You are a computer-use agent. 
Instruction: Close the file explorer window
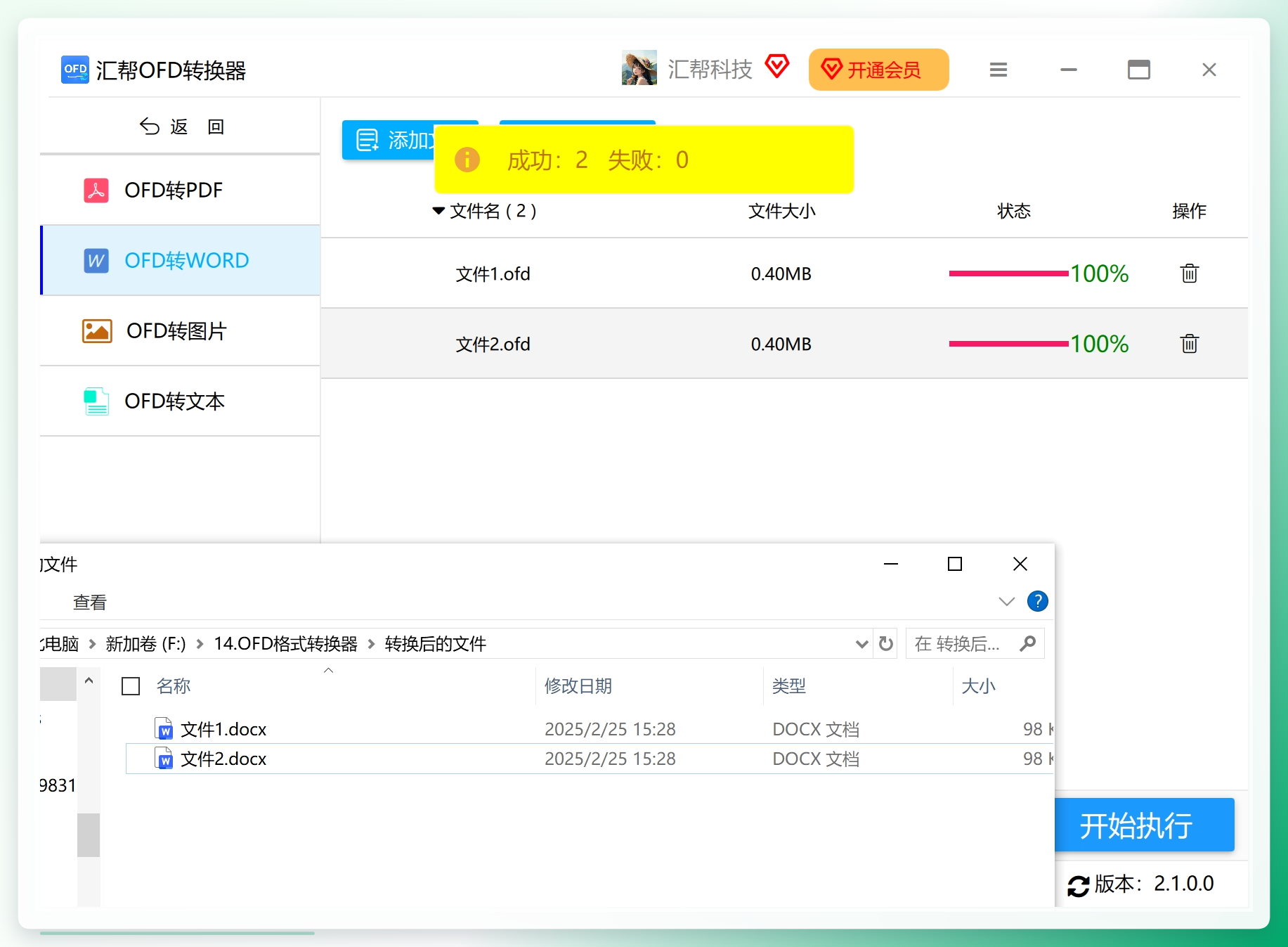pyautogui.click(x=1020, y=564)
